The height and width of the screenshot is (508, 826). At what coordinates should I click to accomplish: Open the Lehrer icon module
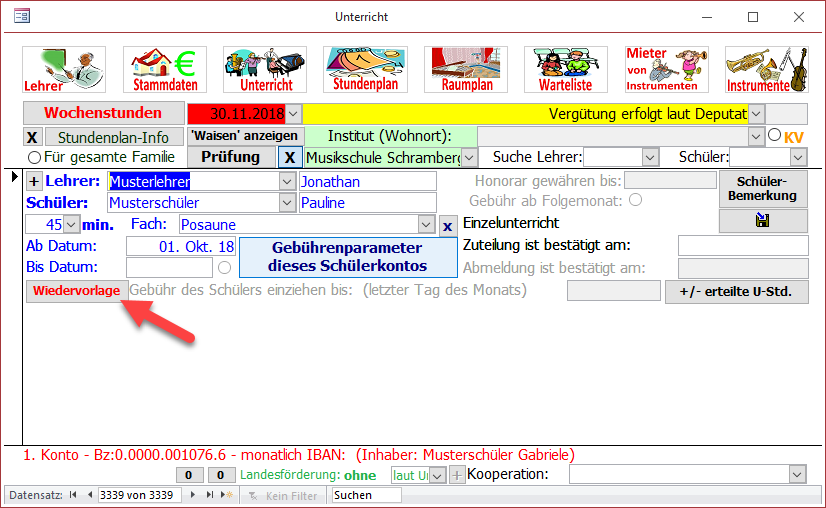(x=64, y=69)
